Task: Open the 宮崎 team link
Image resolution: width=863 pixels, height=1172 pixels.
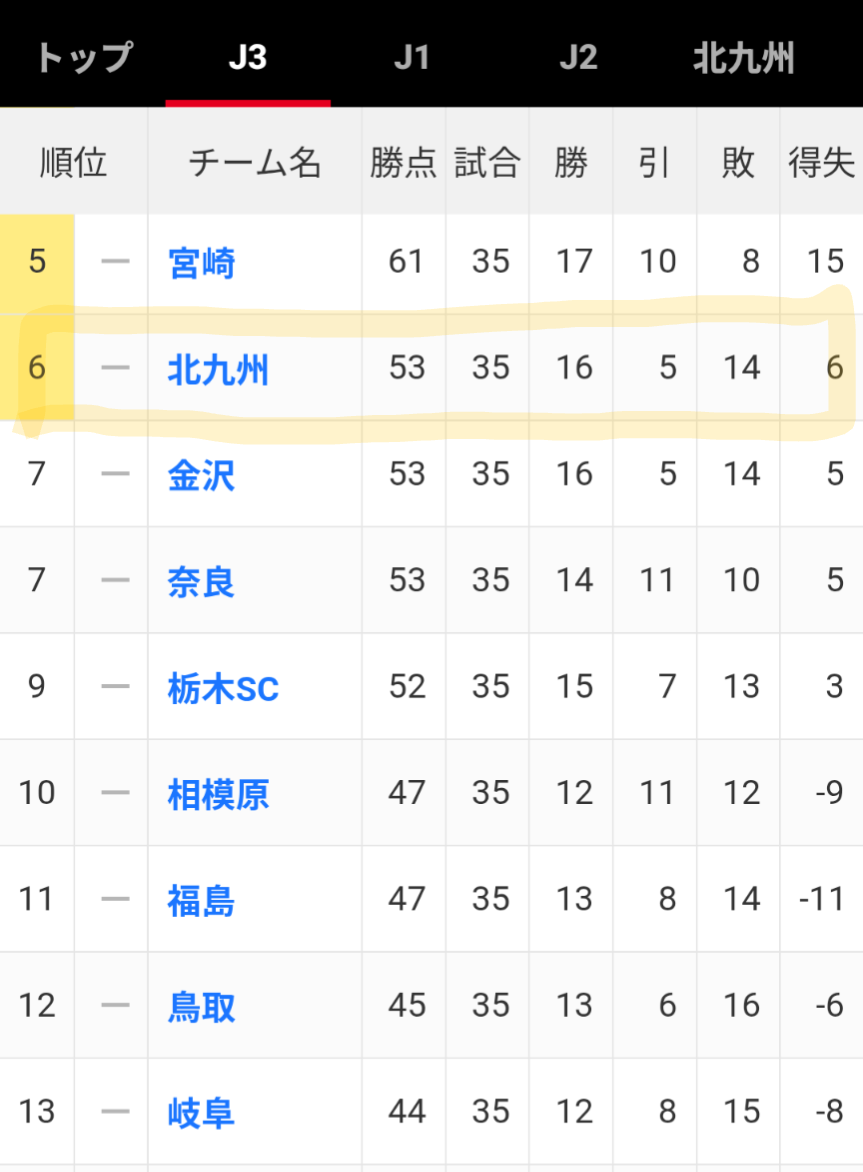Action: [x=201, y=263]
